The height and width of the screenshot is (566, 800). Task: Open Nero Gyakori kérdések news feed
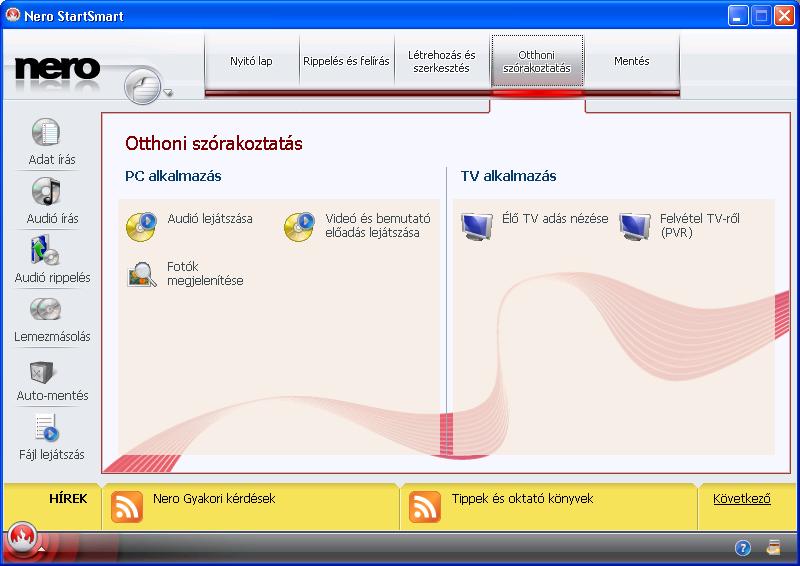click(213, 498)
